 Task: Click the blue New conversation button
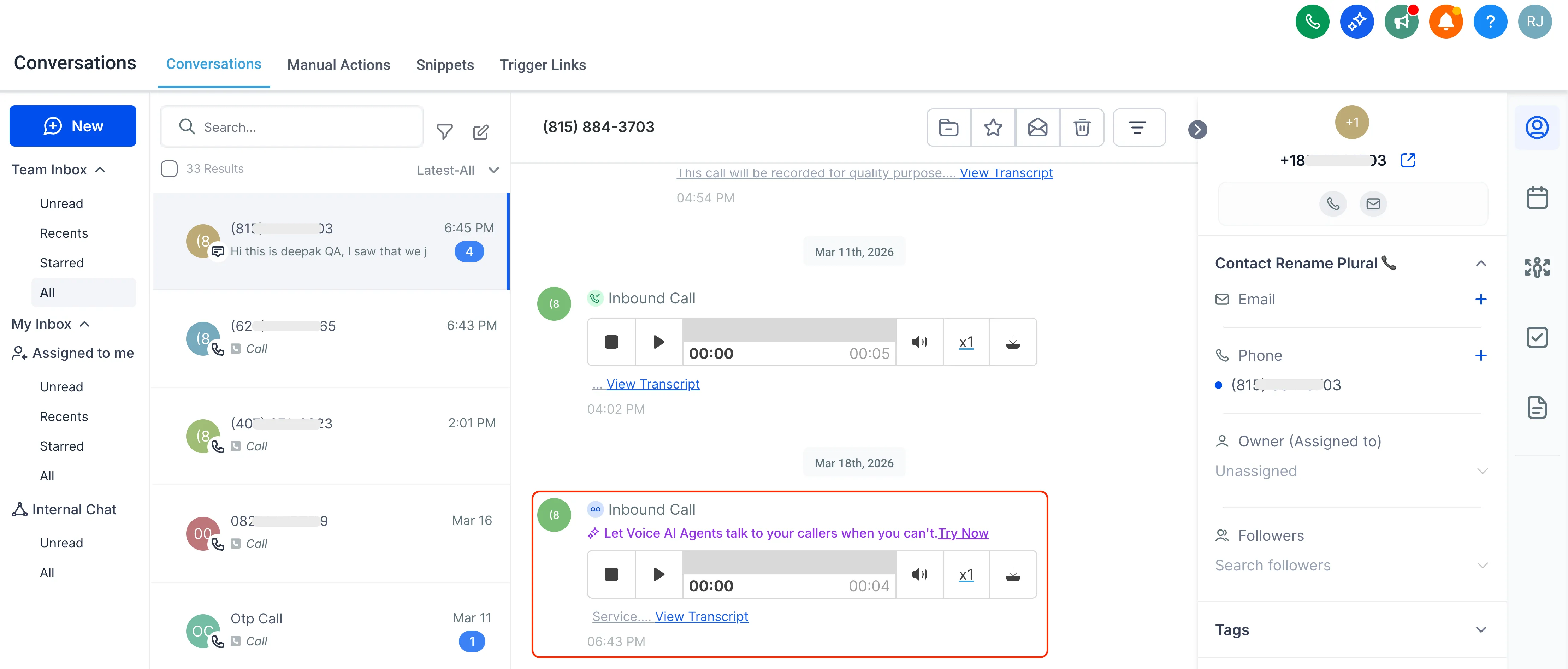pos(72,126)
